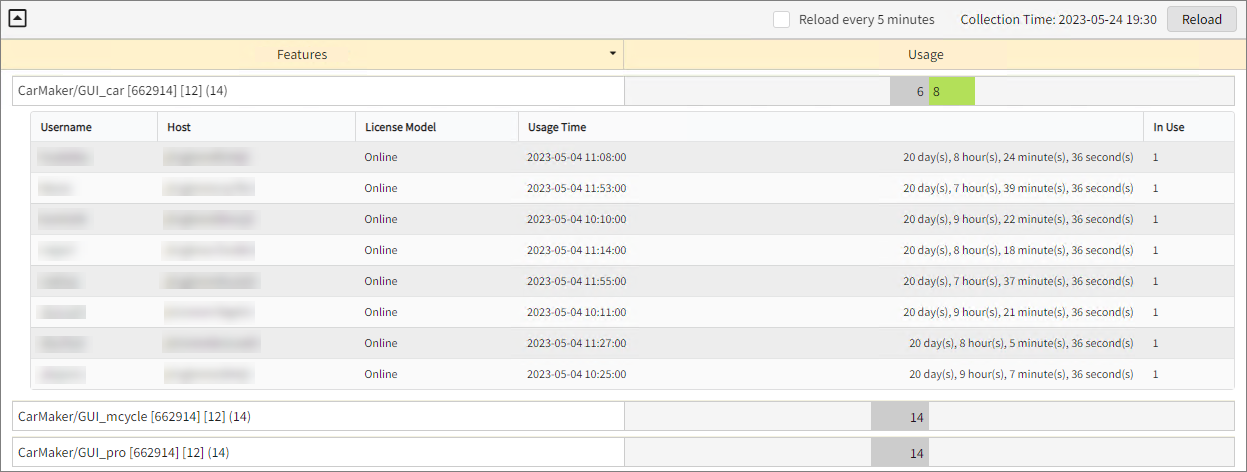1247x472 pixels.
Task: Click Online license in the 10:25:00 row
Action: click(381, 374)
